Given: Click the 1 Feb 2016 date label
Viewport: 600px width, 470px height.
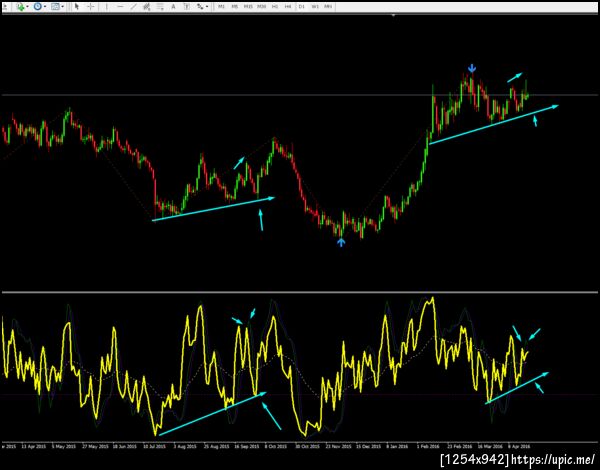Looking at the screenshot, I should point(428,446).
